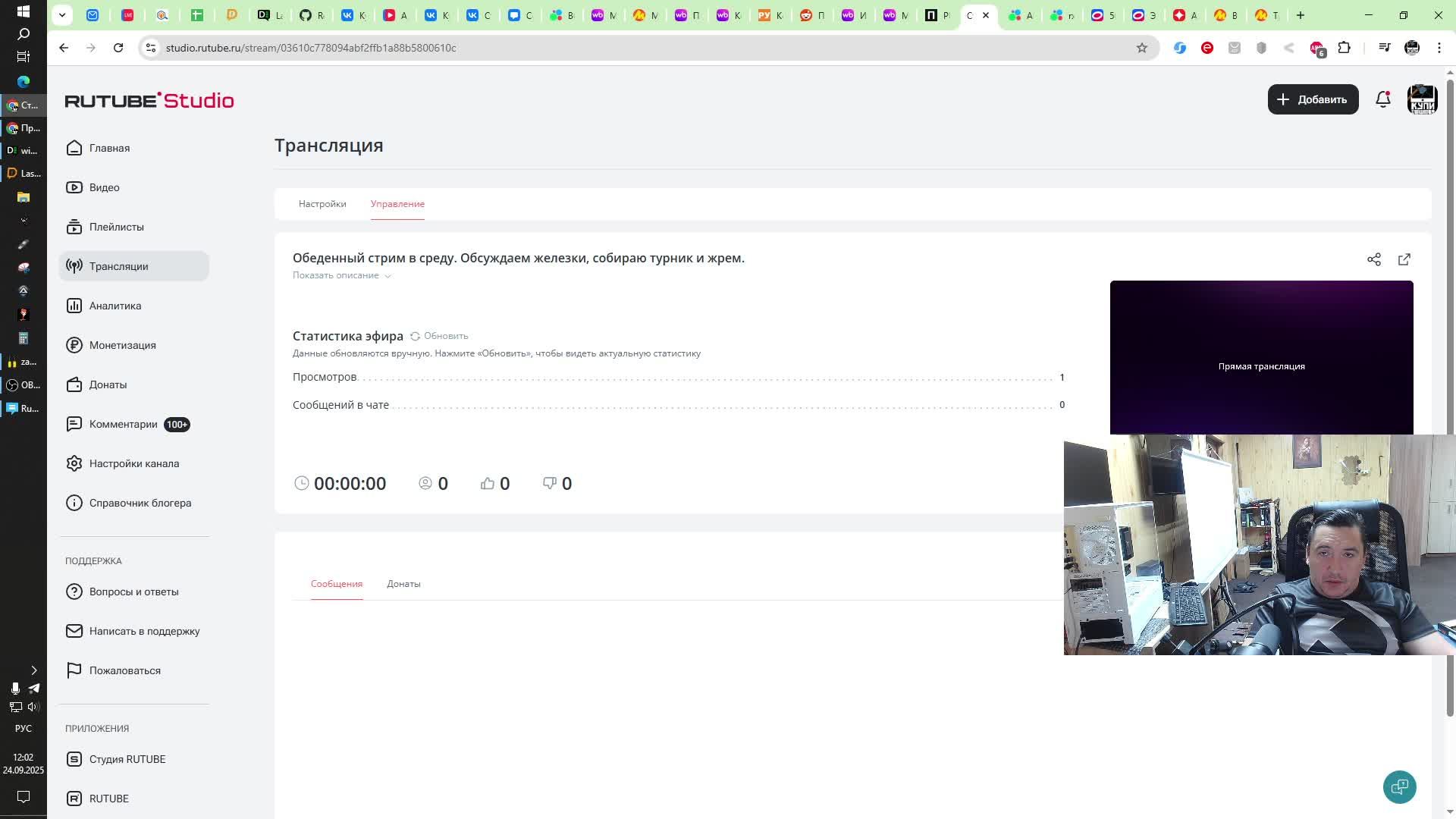Open Донаты in sidebar menu
The image size is (1456, 819).
pyautogui.click(x=108, y=384)
